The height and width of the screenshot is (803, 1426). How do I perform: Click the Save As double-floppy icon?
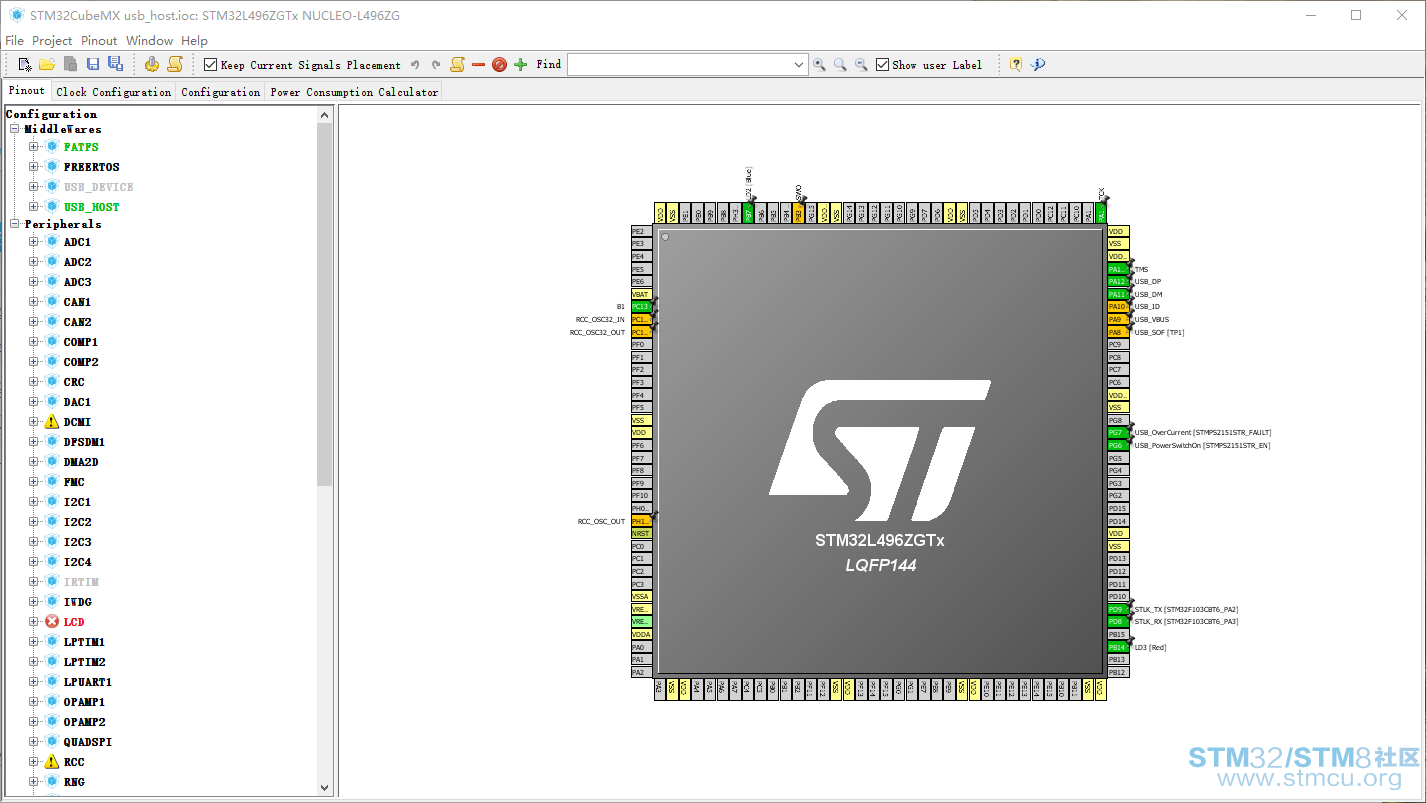(x=115, y=64)
